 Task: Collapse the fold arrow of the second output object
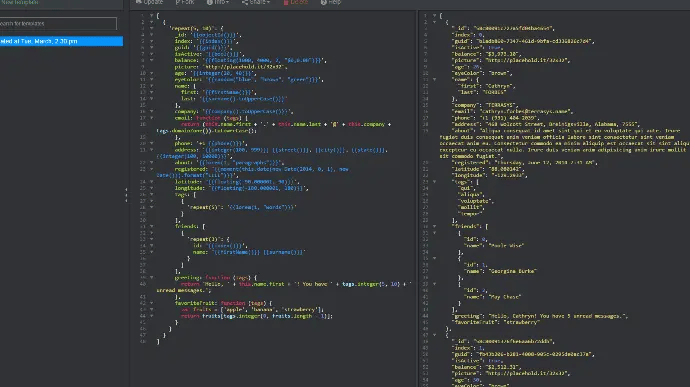tap(434, 335)
